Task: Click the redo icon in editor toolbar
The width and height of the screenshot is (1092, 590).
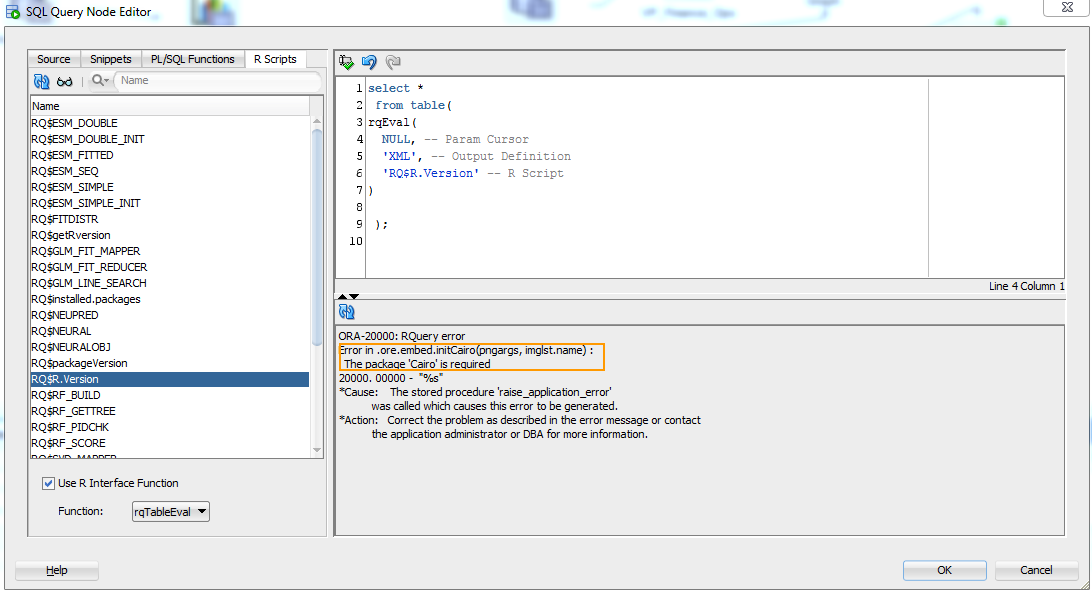Action: pyautogui.click(x=393, y=63)
